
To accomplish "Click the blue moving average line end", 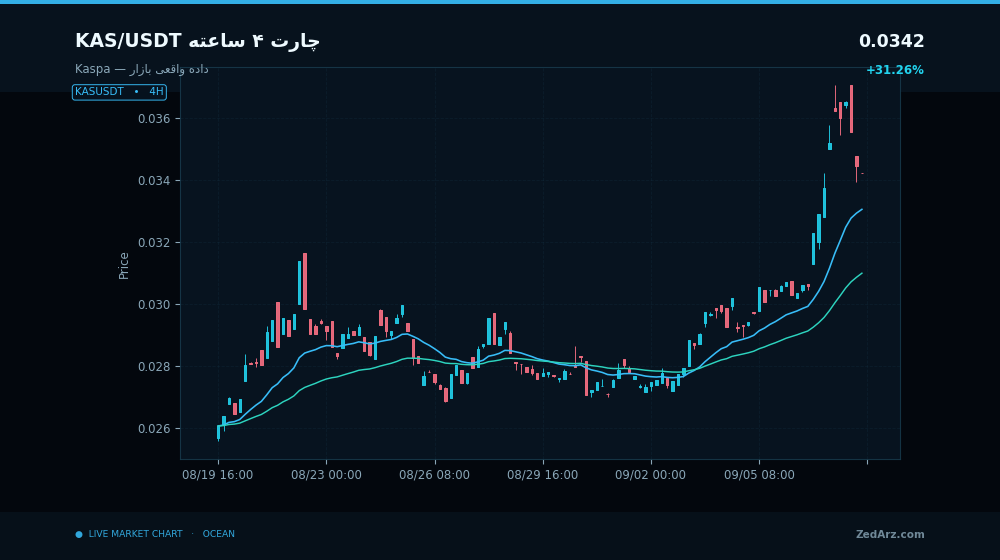I will [x=862, y=209].
